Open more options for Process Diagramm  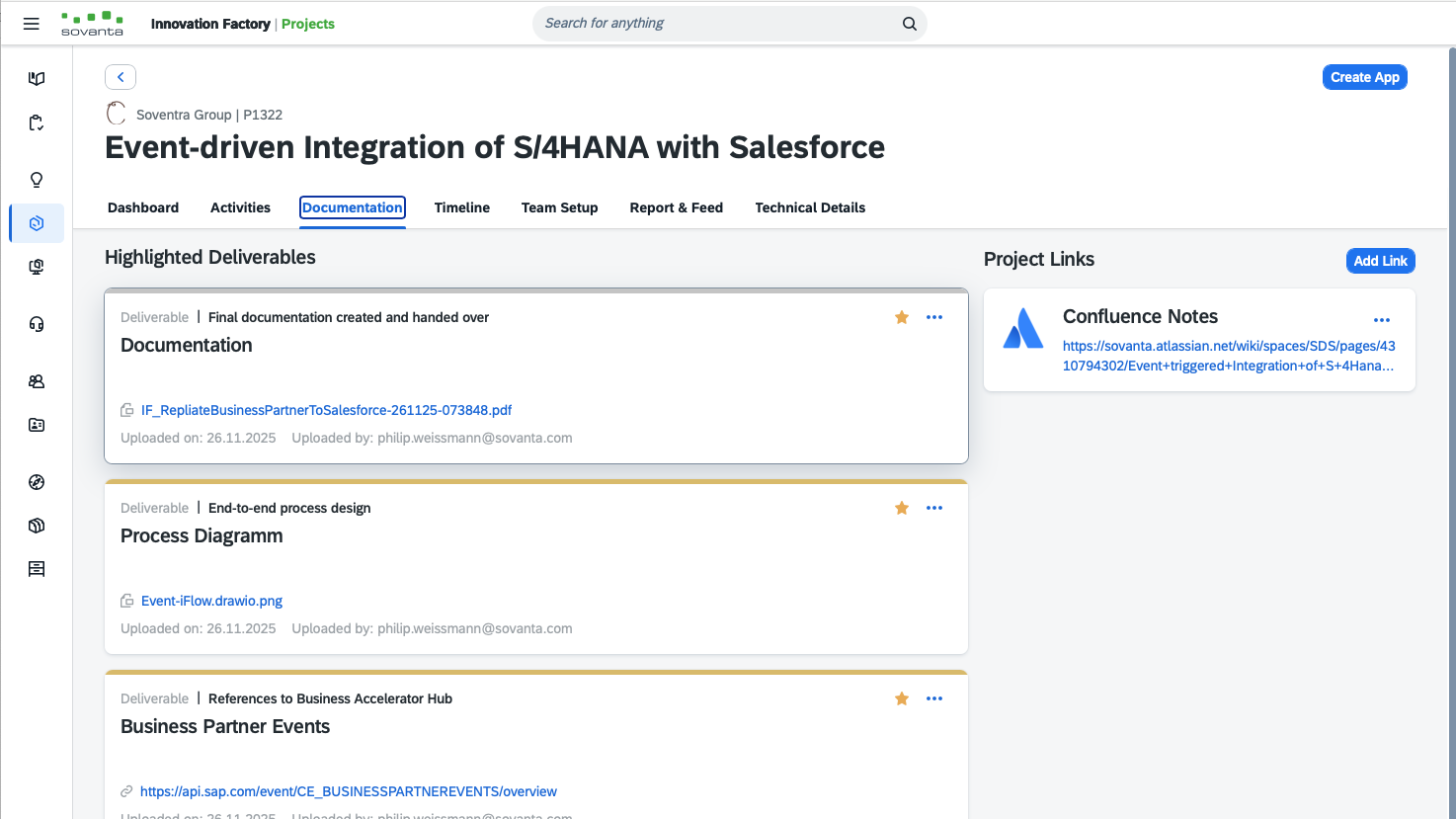point(934,508)
